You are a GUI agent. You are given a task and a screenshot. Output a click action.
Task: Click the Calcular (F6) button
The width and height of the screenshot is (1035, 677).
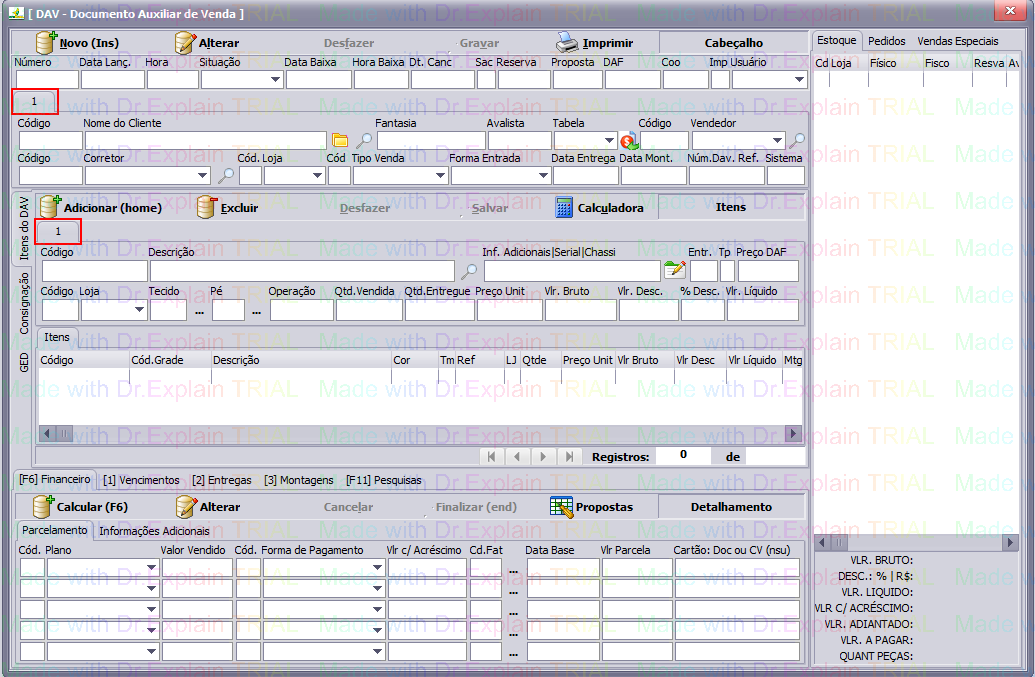(81, 507)
